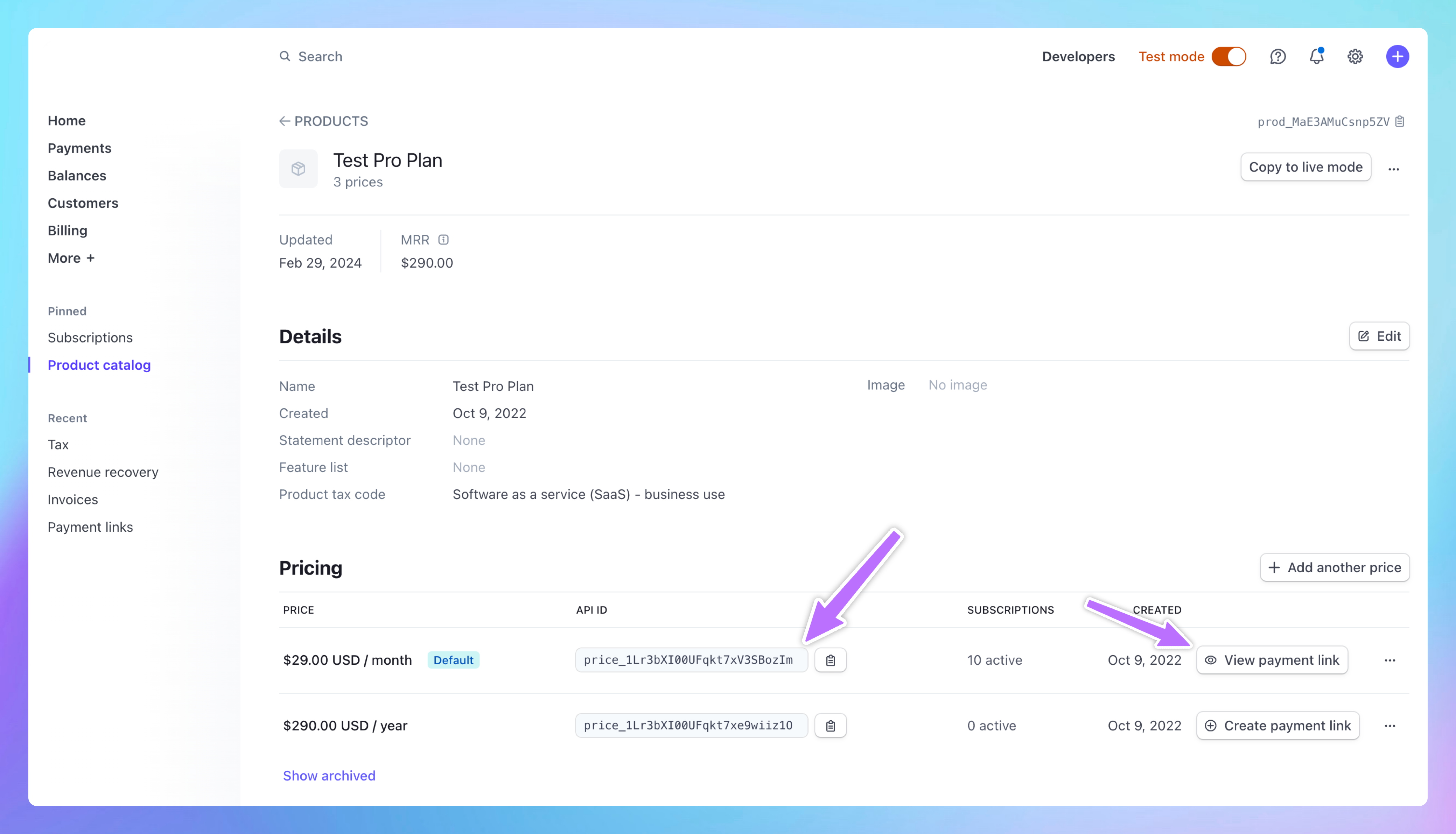Click View payment link button
The image size is (1456, 834).
pos(1272,660)
